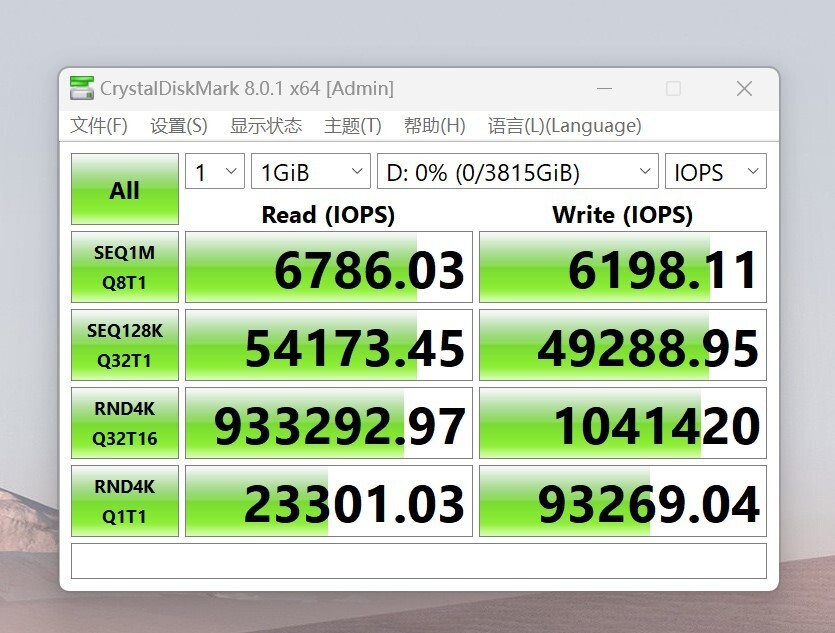Click the SEQ1M write value 6198.11
835x633 pixels.
(623, 267)
